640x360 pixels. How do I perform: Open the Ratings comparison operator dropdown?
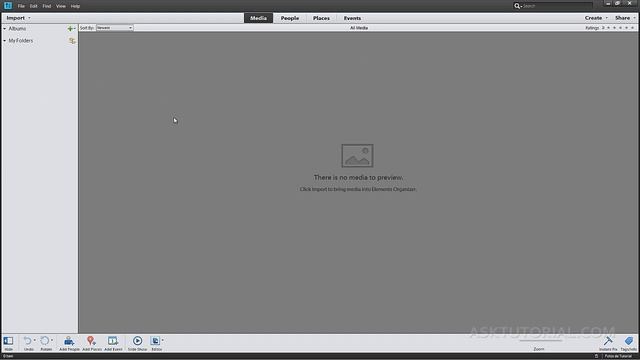coord(603,28)
